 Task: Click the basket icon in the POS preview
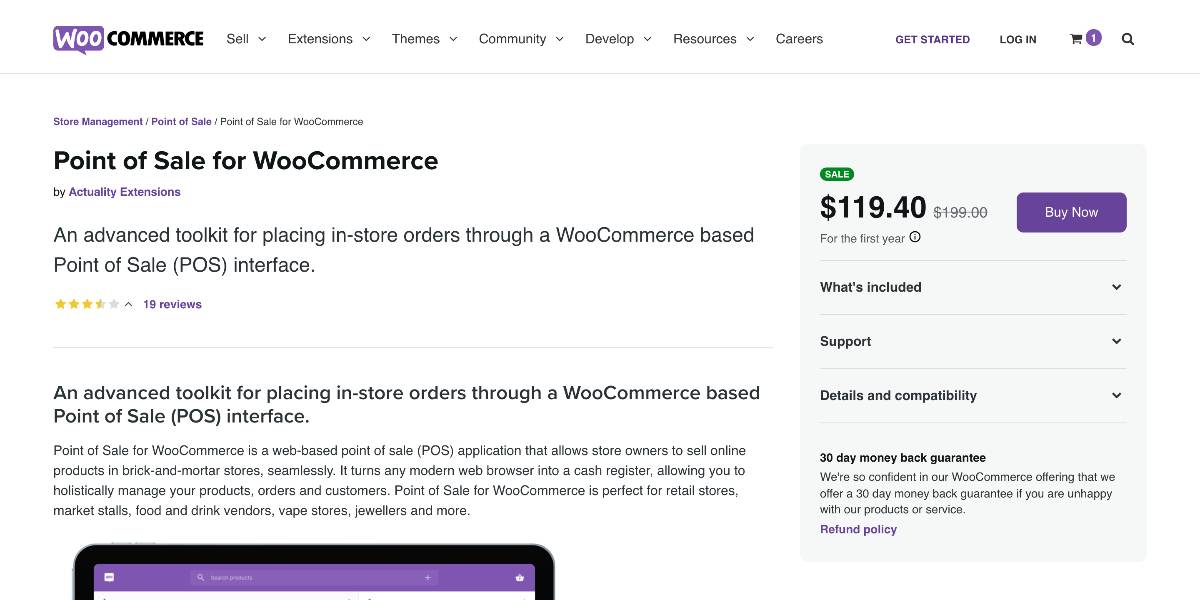click(x=520, y=578)
